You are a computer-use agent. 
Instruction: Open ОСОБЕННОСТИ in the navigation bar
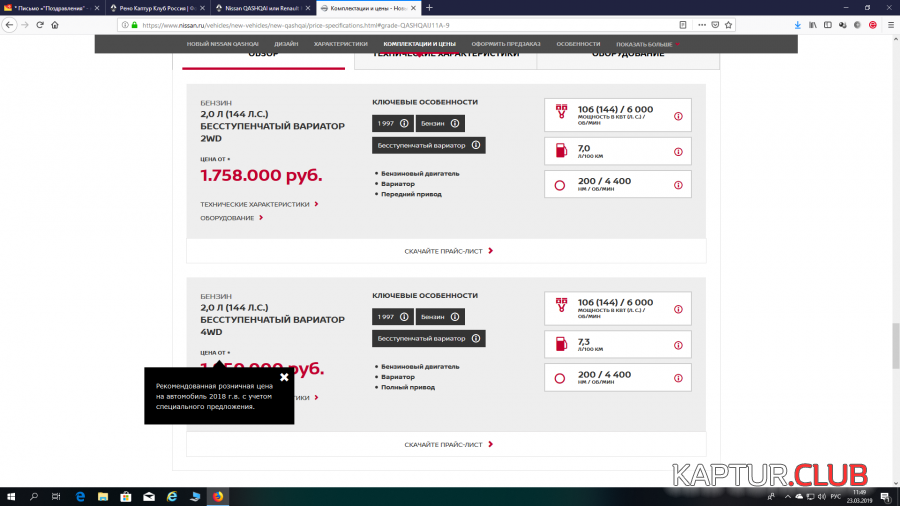(x=578, y=44)
